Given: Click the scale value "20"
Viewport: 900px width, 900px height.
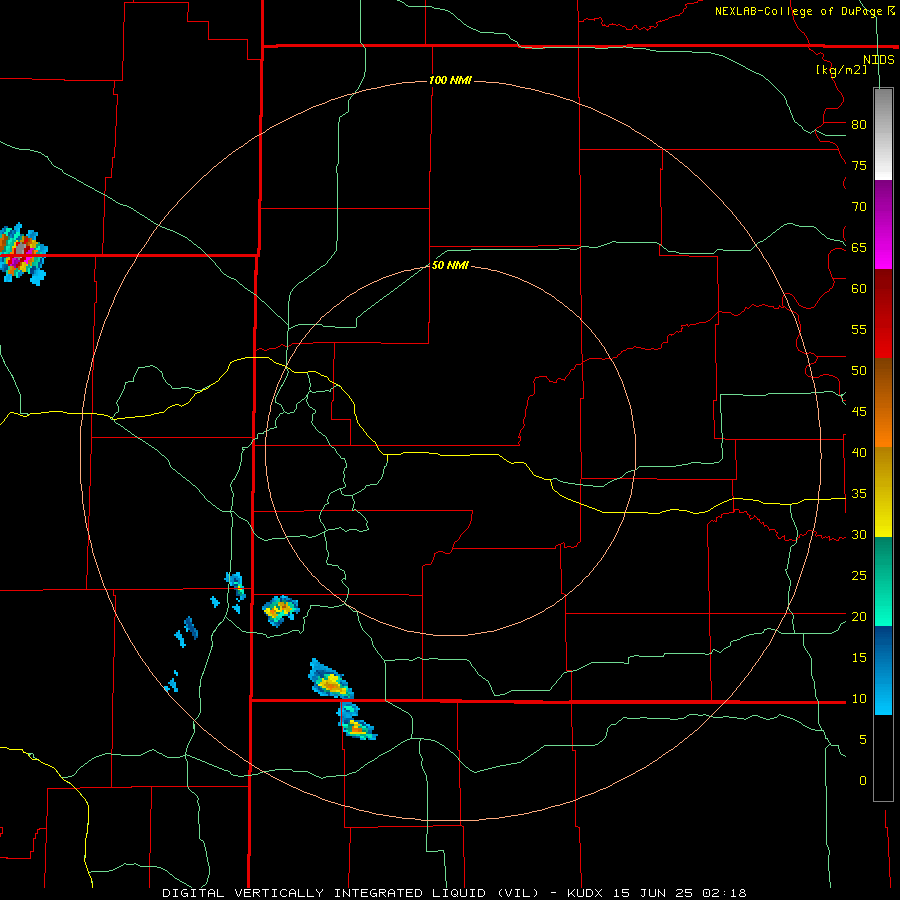Looking at the screenshot, I should click(x=859, y=617).
